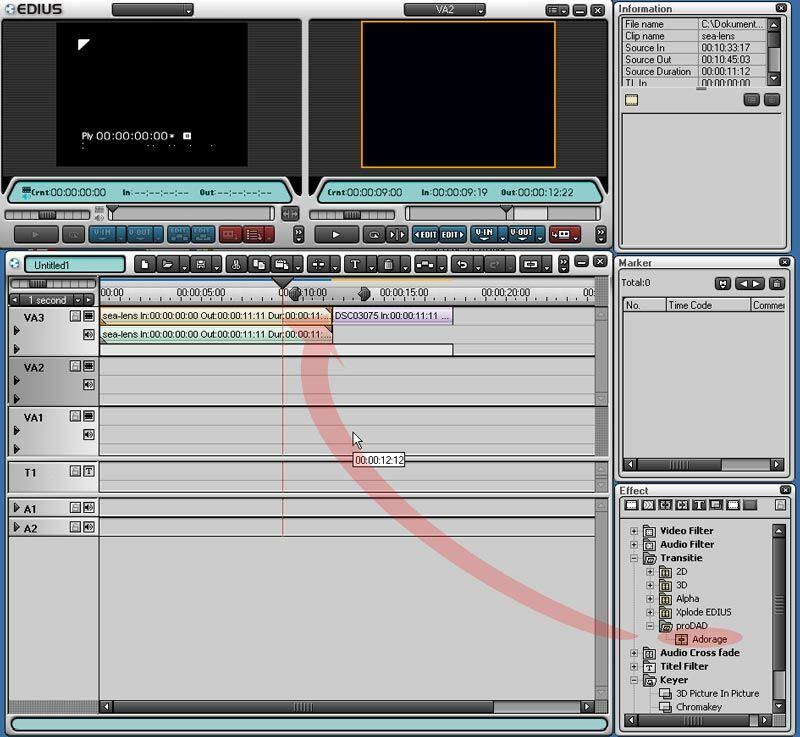Click the first effect view icon in Effect panel

click(x=632, y=505)
